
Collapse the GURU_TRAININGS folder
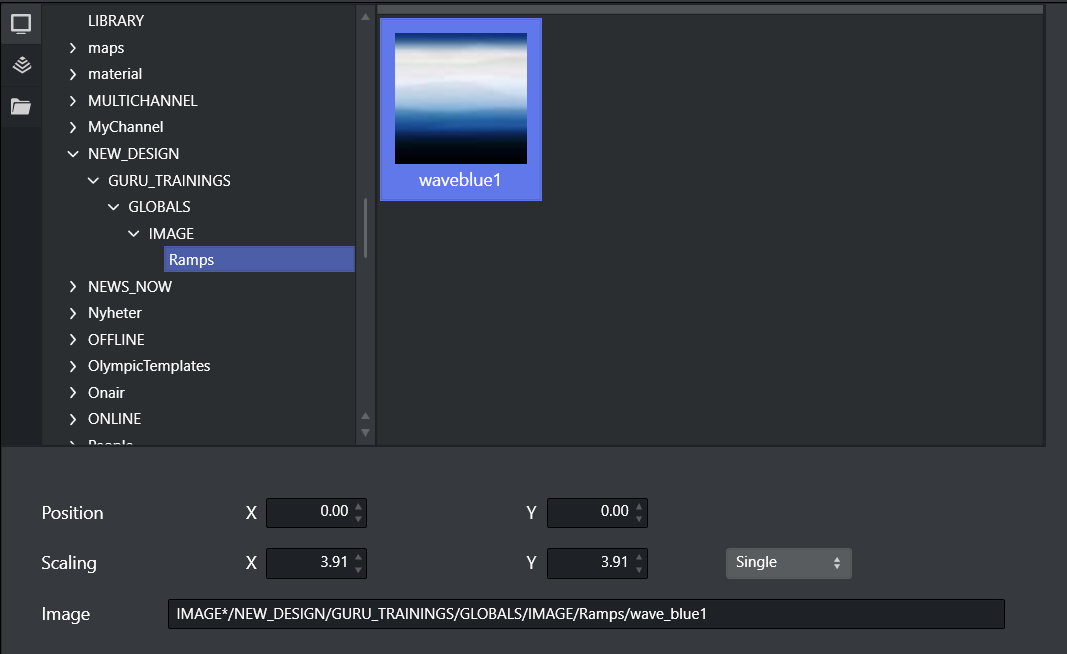point(93,181)
